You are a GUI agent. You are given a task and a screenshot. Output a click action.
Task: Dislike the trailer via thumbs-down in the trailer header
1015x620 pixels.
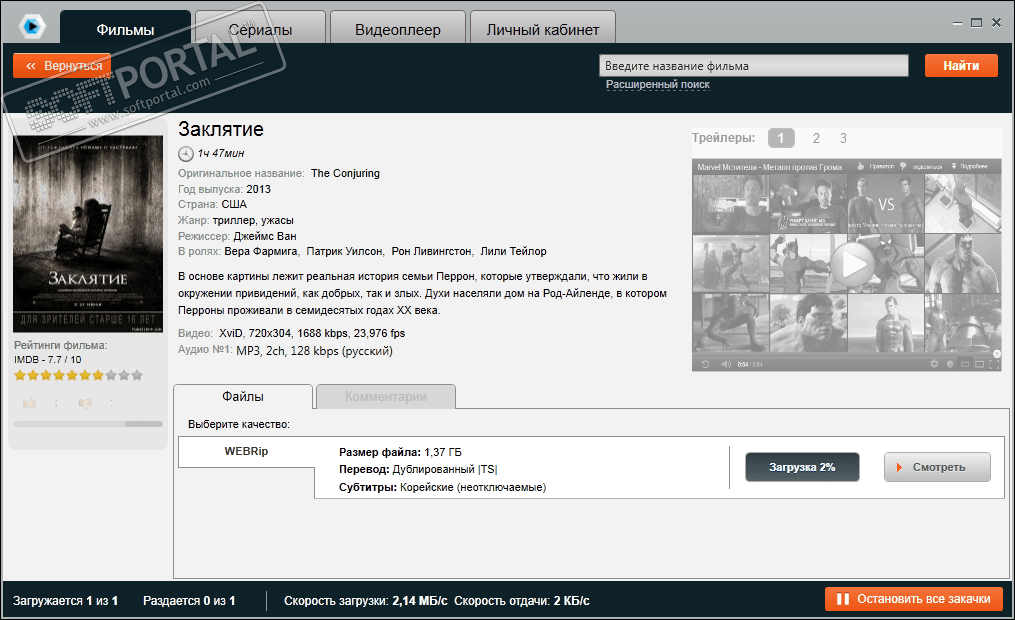[x=903, y=166]
